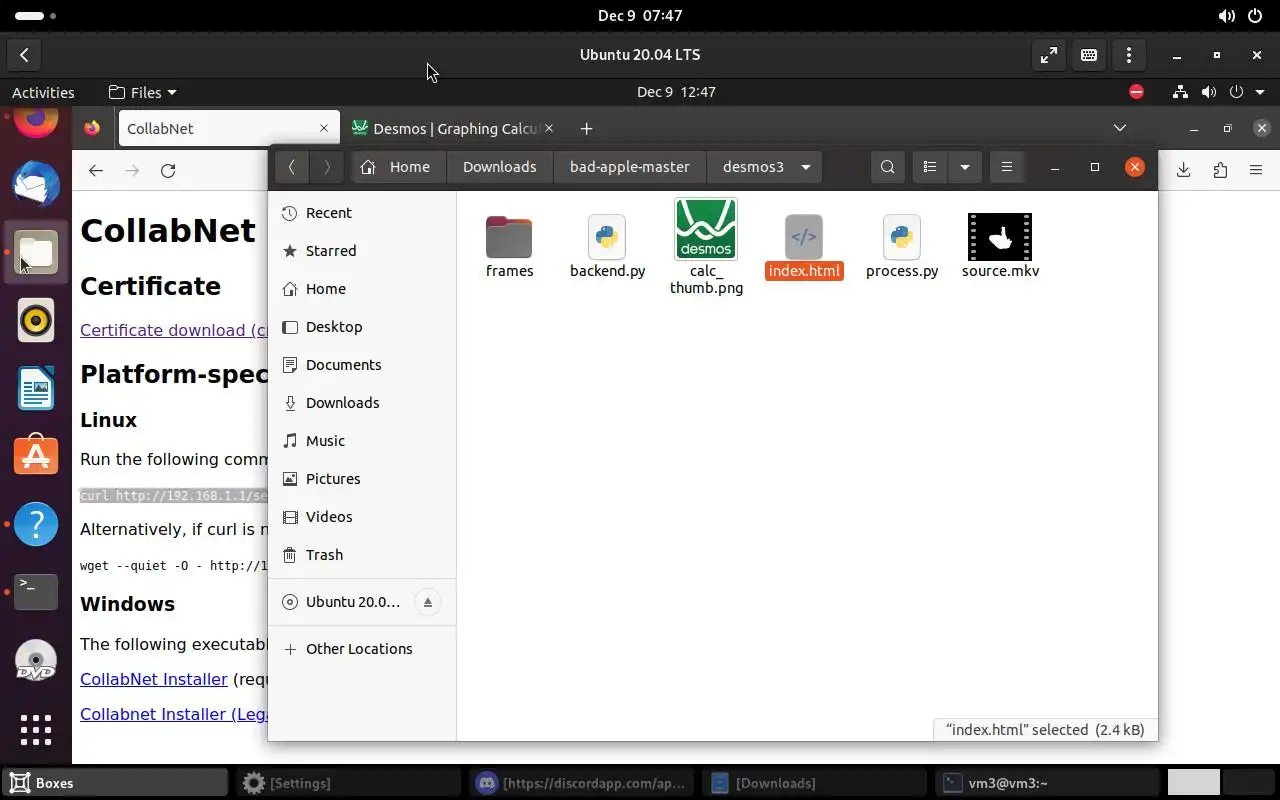Open Videos in Files sidebar
This screenshot has width=1280, height=800.
point(362,517)
